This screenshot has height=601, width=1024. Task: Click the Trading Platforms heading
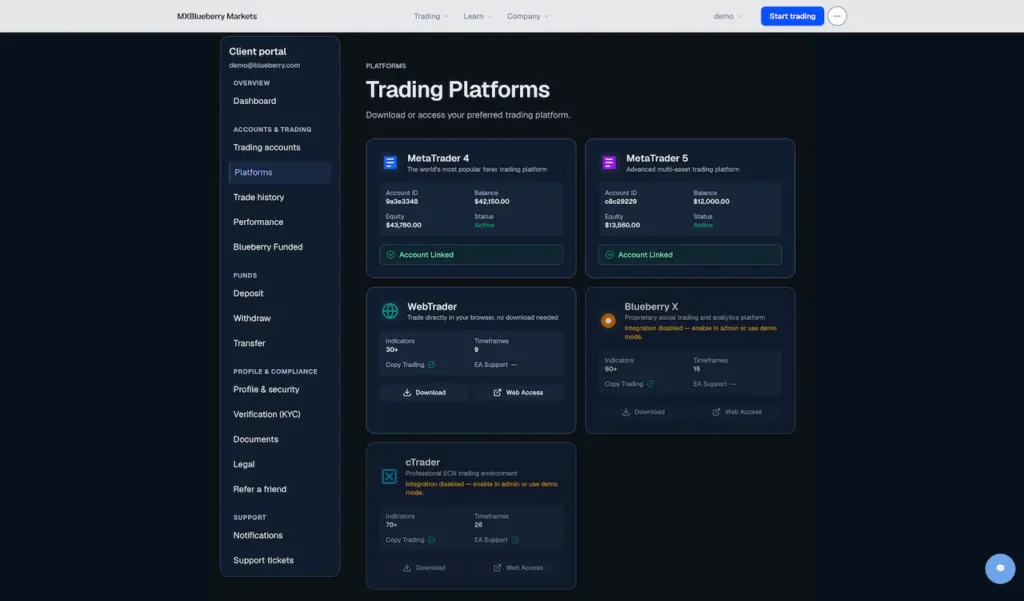458,89
